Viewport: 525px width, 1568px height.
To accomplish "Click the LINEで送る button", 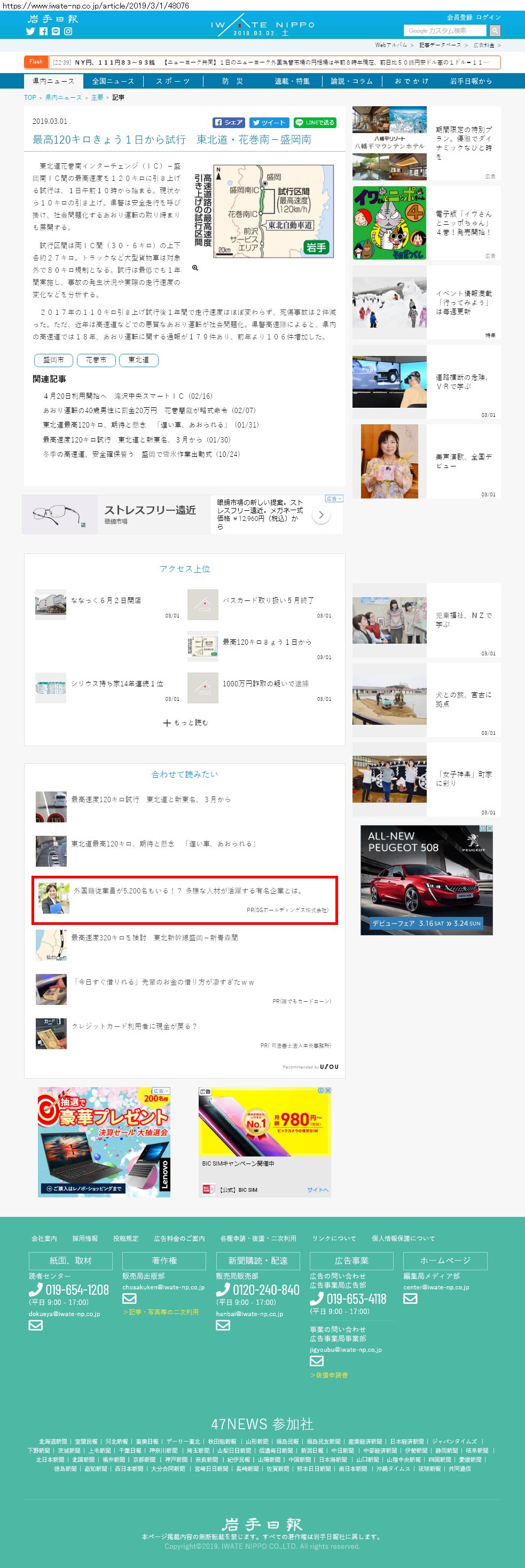I will tap(315, 122).
